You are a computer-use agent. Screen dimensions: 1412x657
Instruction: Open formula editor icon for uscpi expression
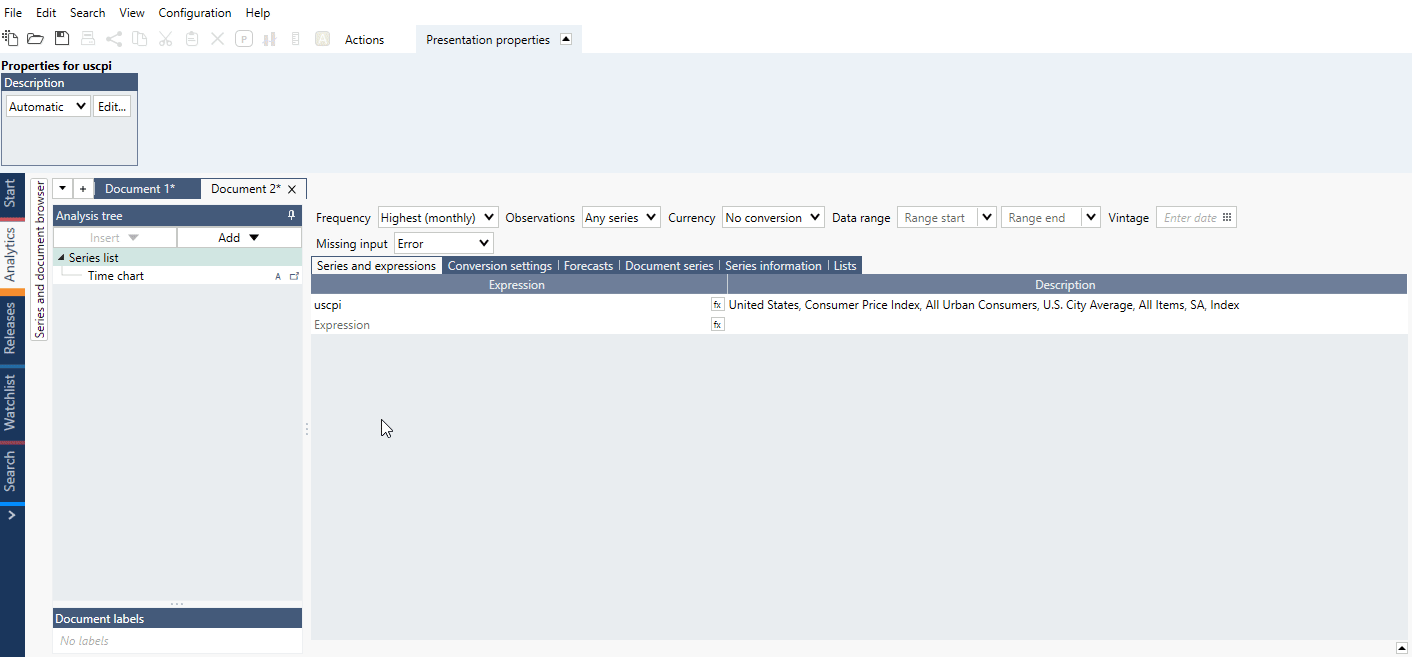click(717, 304)
